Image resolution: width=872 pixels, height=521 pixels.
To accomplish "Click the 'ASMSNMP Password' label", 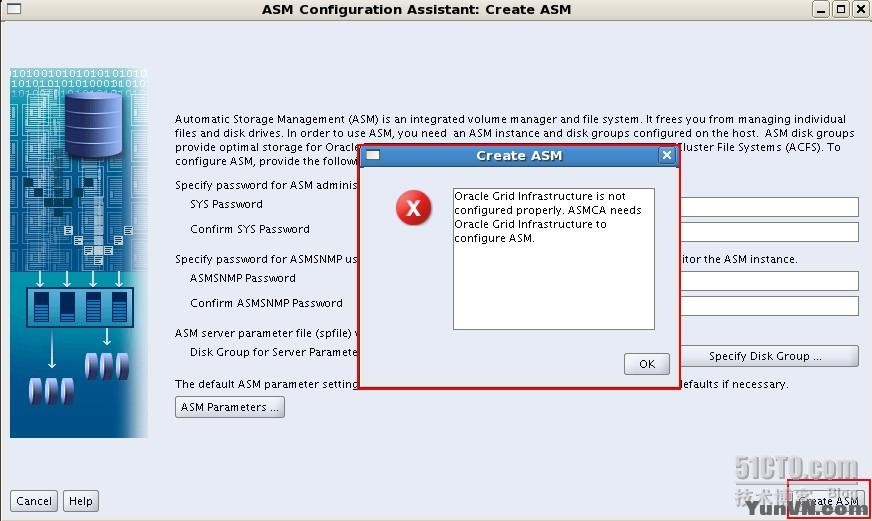I will point(242,278).
